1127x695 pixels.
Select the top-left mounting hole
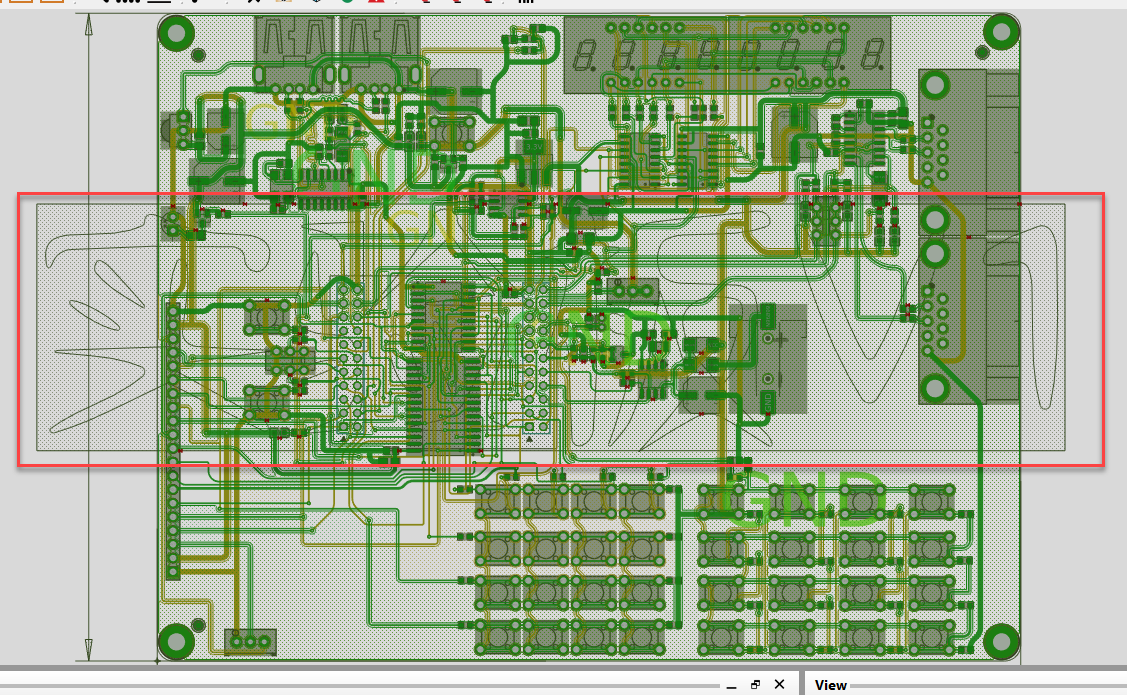pyautogui.click(x=176, y=33)
